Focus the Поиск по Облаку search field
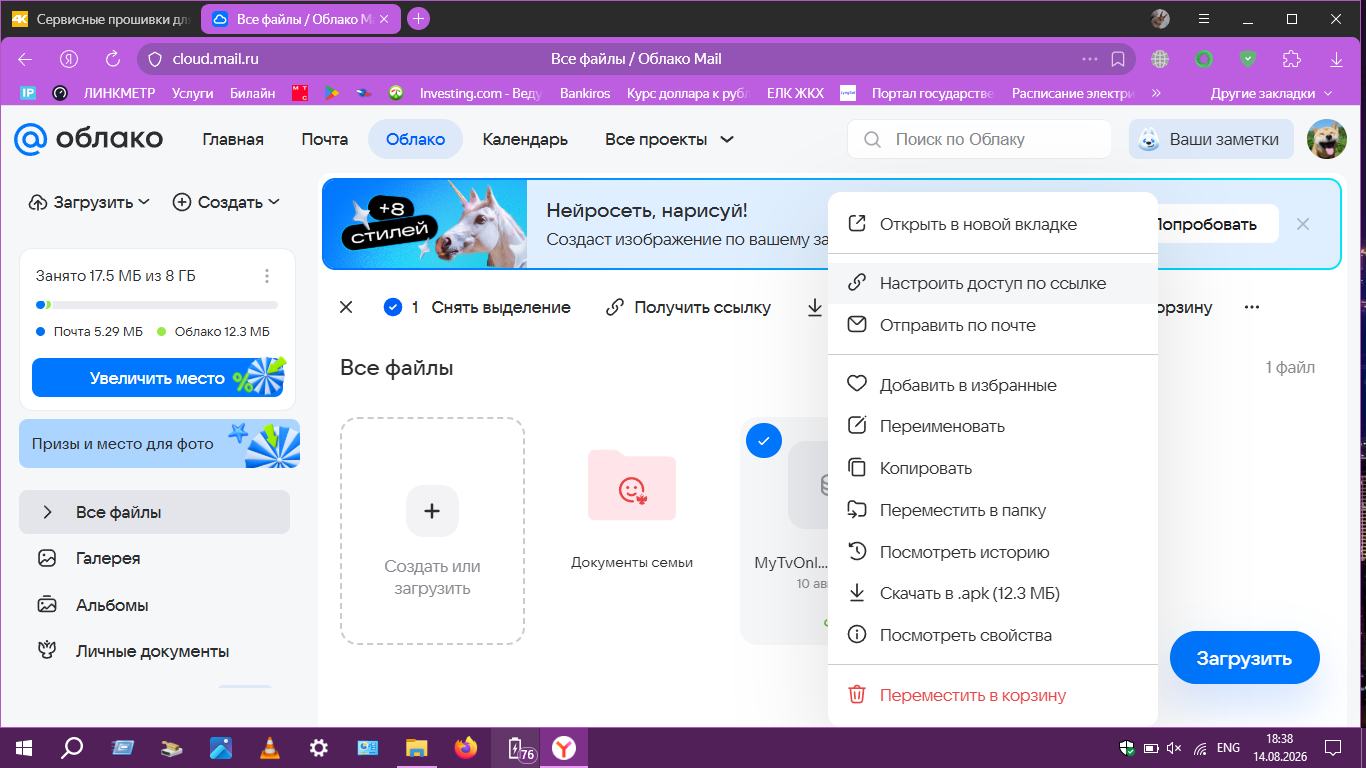The height and width of the screenshot is (768, 1366). tap(979, 139)
